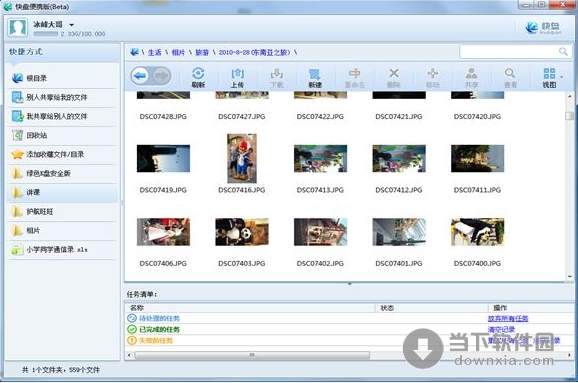578x383 pixels.
Task: Expand the 已完成的任务 completed tasks row
Action: (154, 329)
